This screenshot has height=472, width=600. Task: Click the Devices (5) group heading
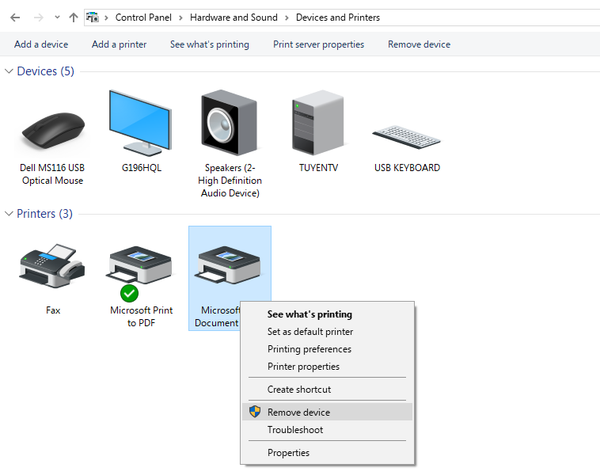coord(46,71)
